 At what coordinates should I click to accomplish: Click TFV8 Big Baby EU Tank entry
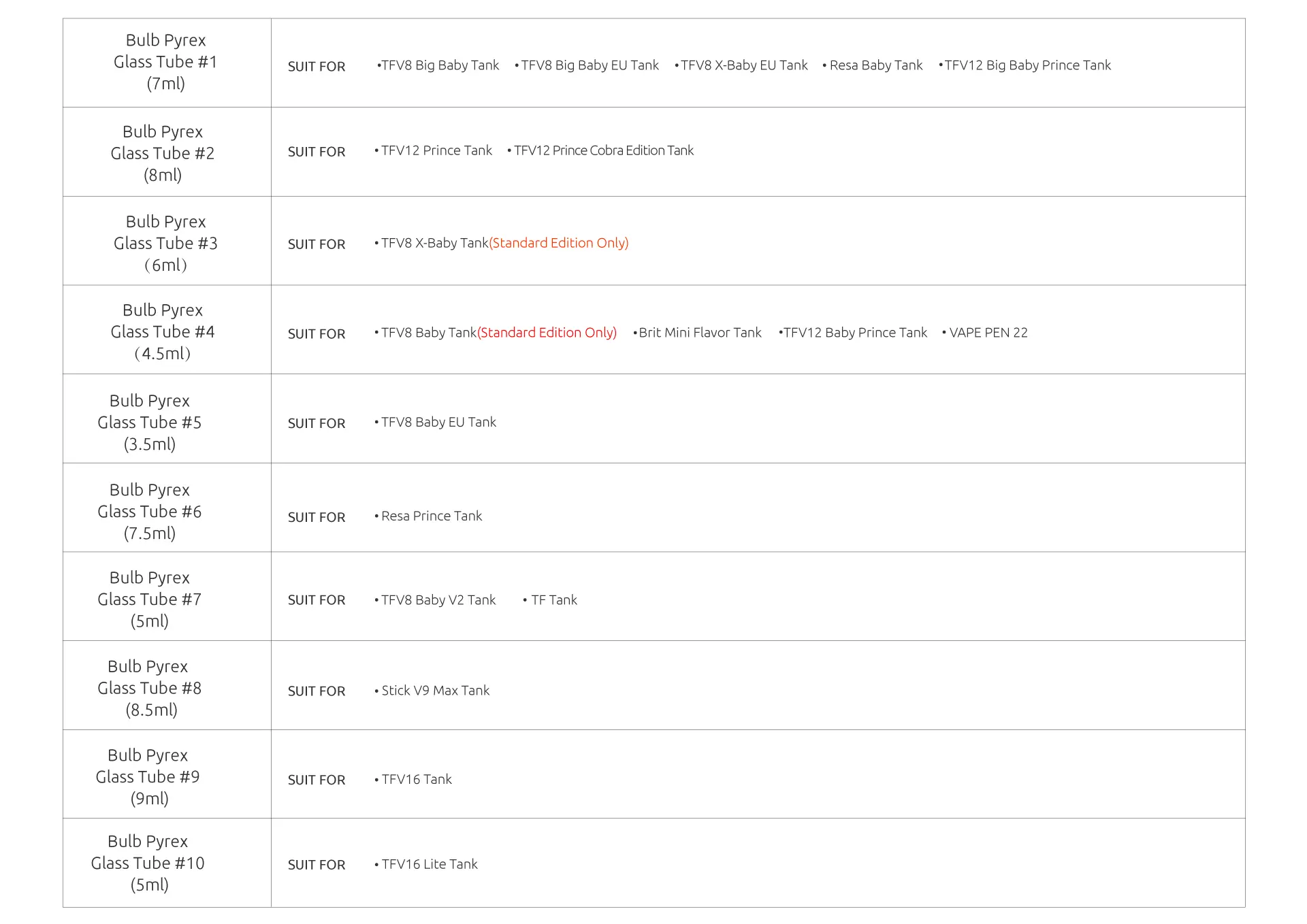[590, 65]
